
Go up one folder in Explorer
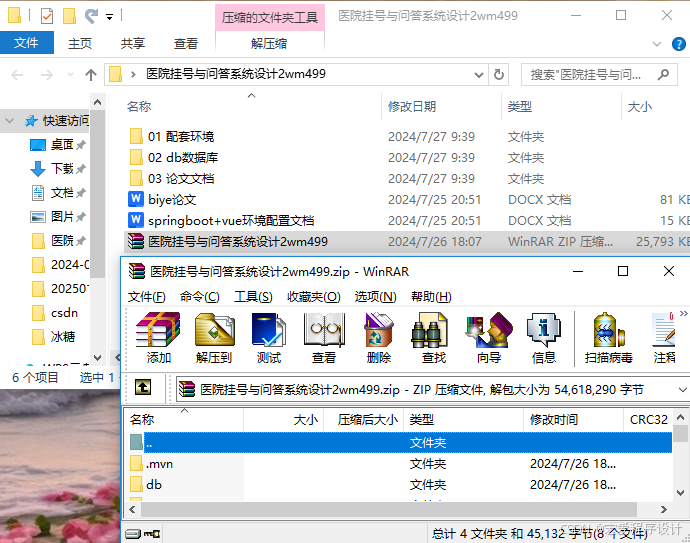(x=91, y=75)
